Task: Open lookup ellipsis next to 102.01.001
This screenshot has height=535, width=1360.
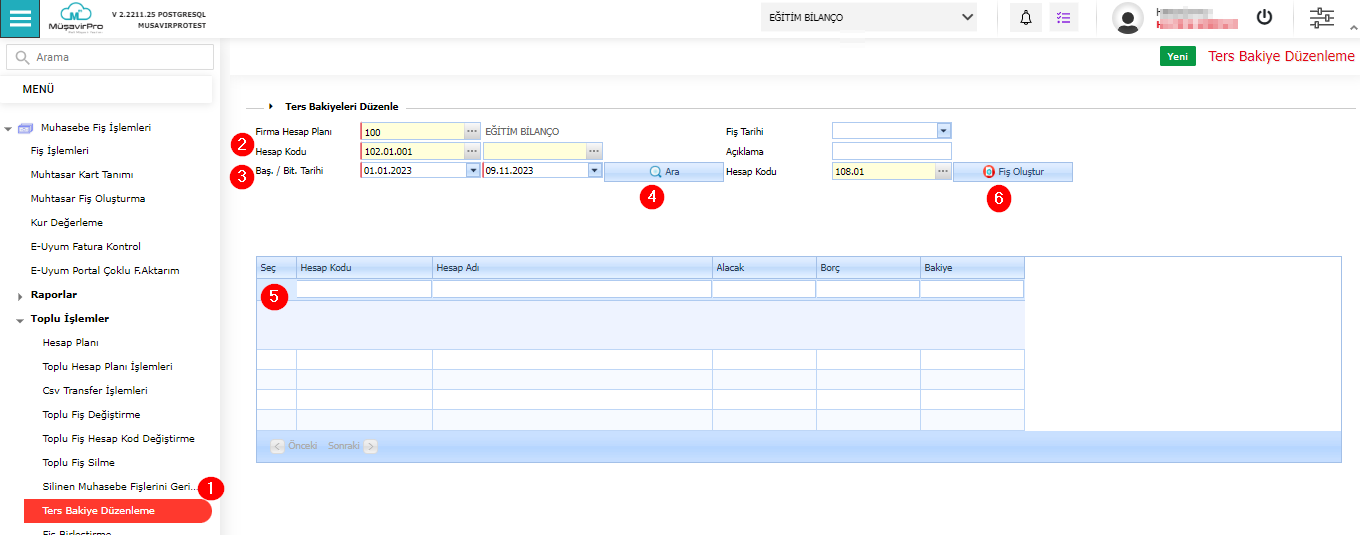Action: point(472,151)
